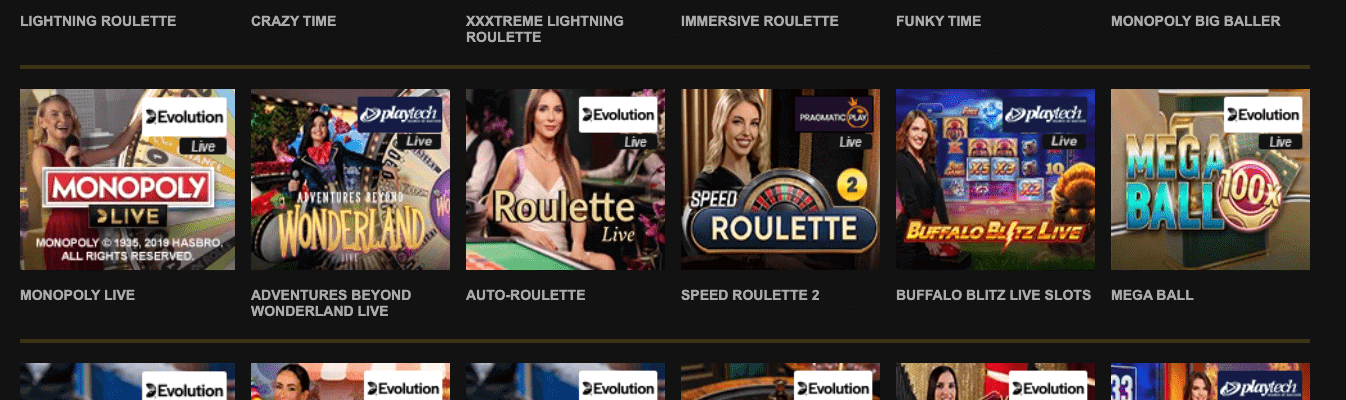The width and height of the screenshot is (1346, 400).
Task: Open the Crazy Time title link
Action: tap(293, 21)
